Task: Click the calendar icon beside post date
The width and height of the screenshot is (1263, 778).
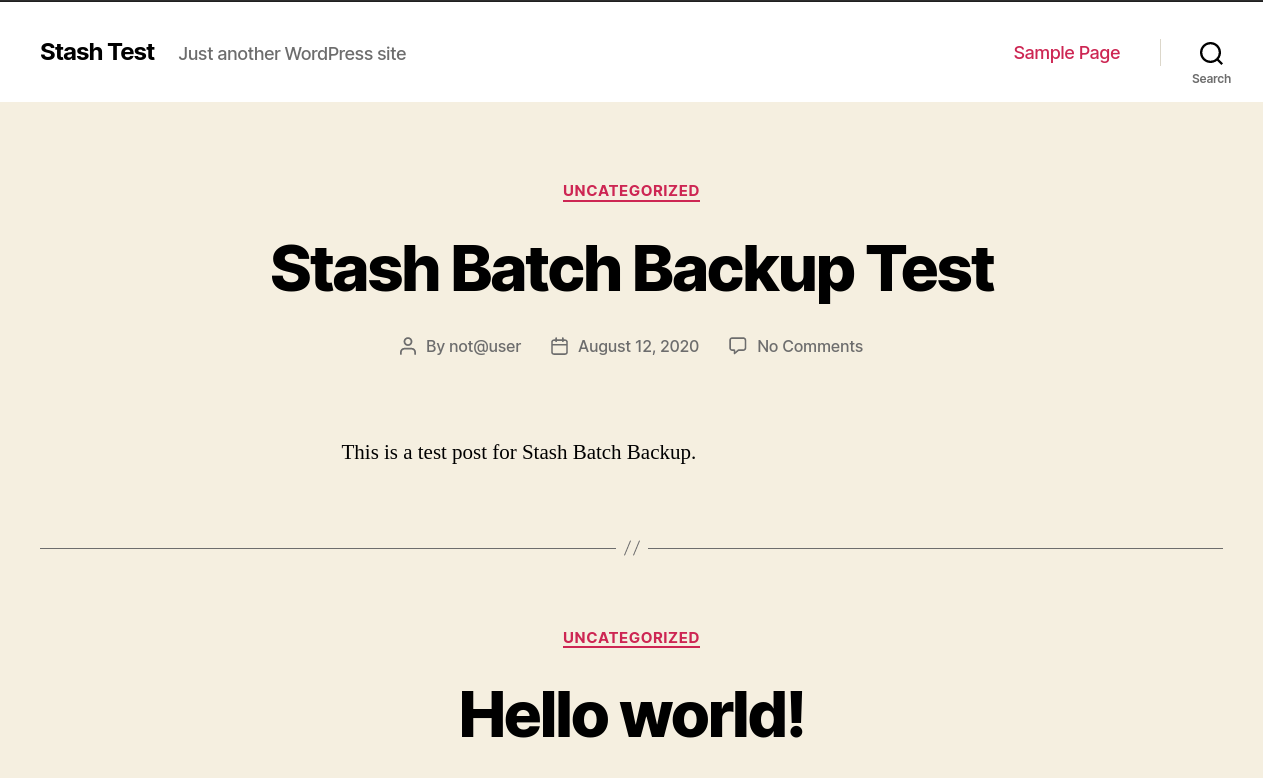Action: coord(560,346)
